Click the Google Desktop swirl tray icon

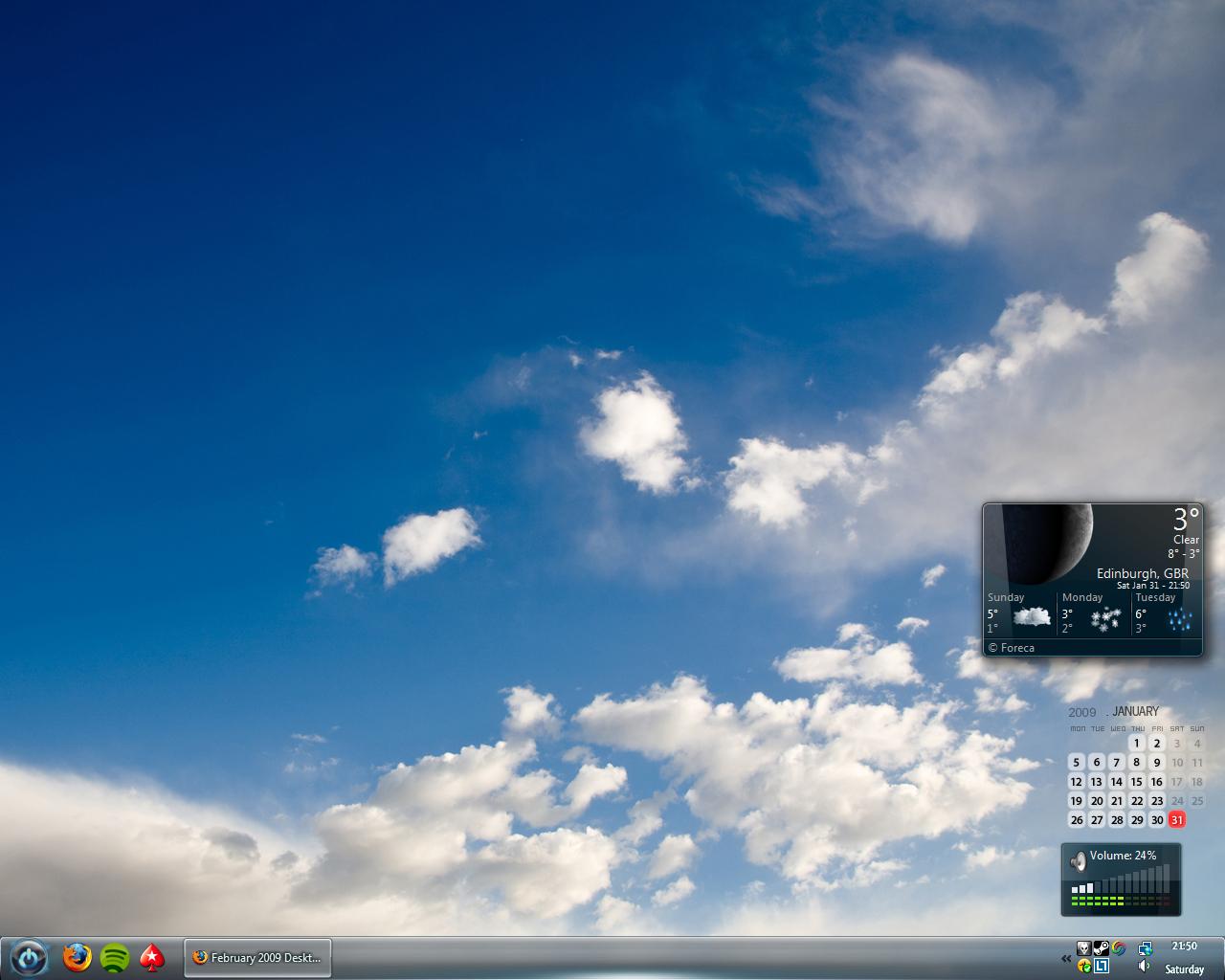(x=1118, y=948)
